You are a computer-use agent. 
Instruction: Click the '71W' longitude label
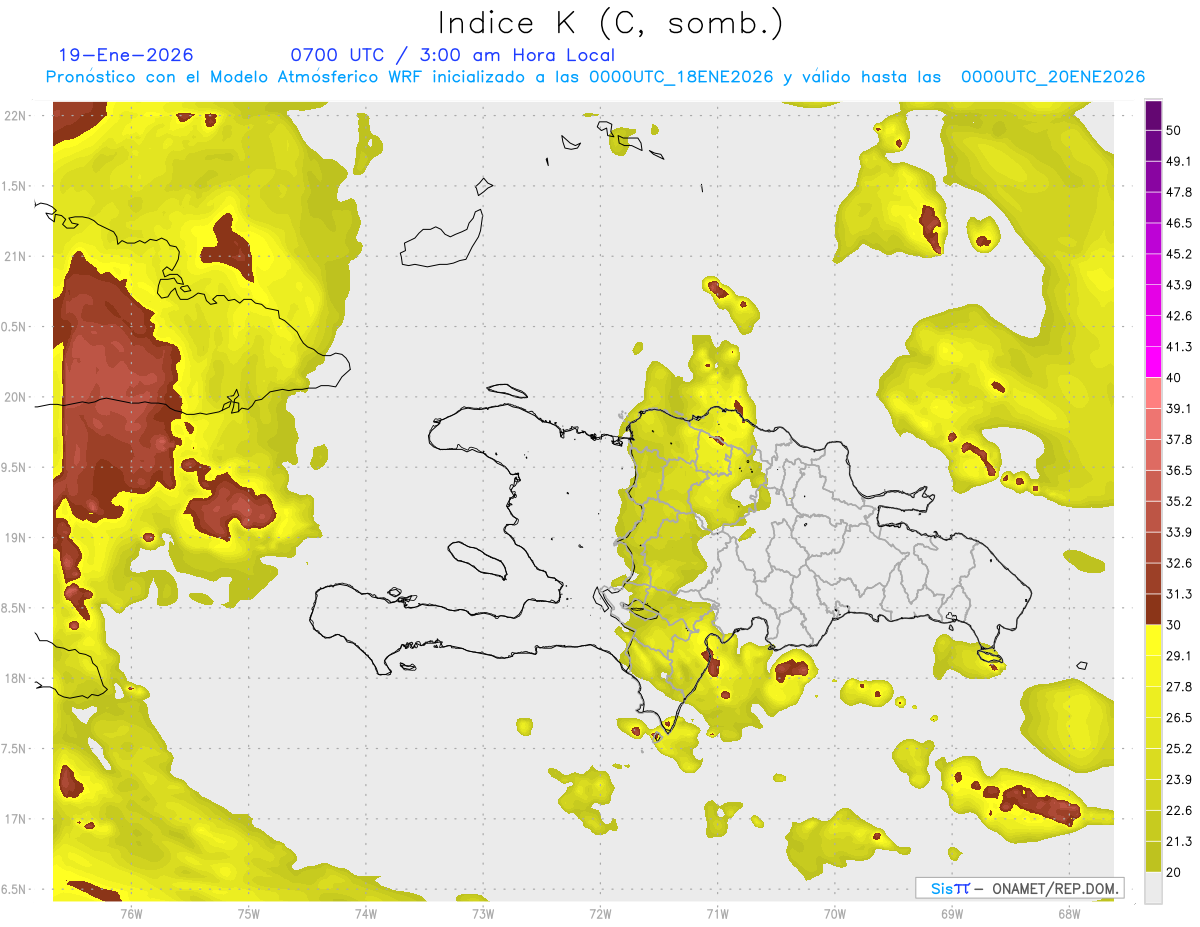tap(717, 914)
